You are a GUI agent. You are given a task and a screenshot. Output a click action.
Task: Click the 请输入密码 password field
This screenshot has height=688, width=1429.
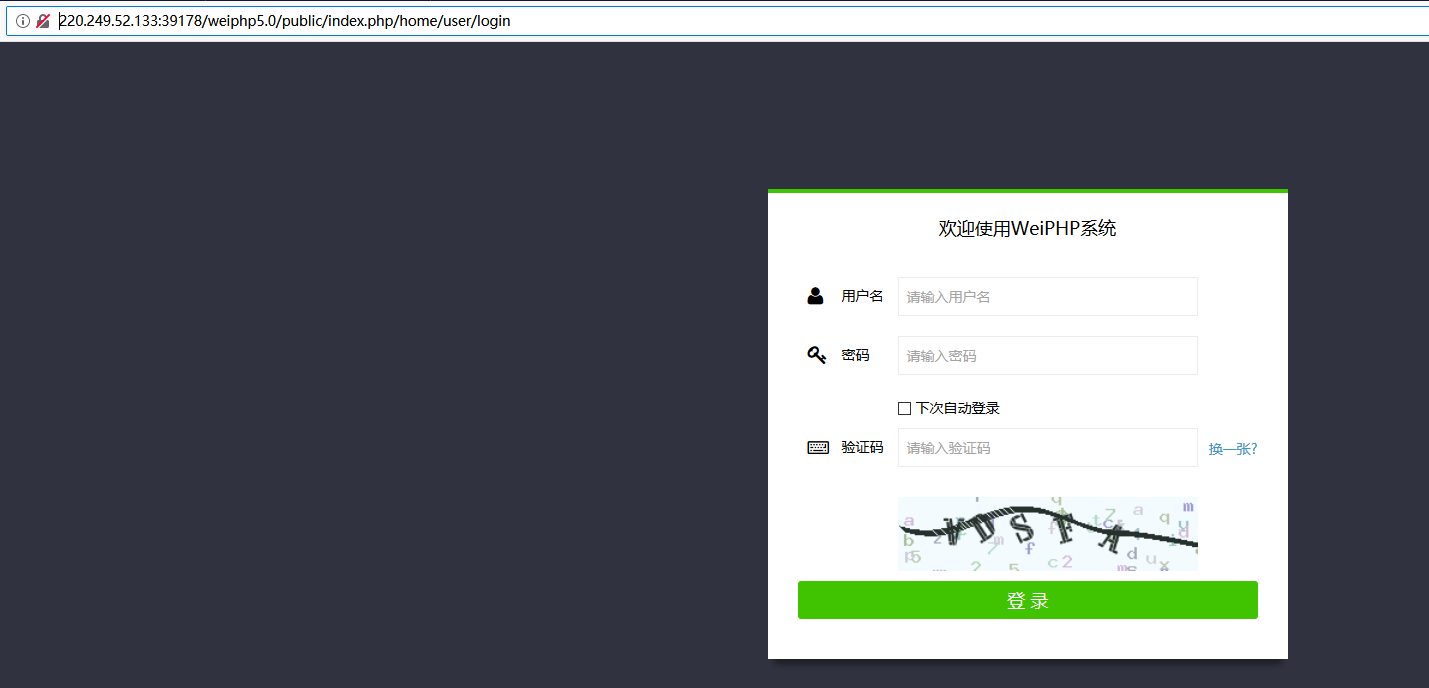click(x=1047, y=355)
